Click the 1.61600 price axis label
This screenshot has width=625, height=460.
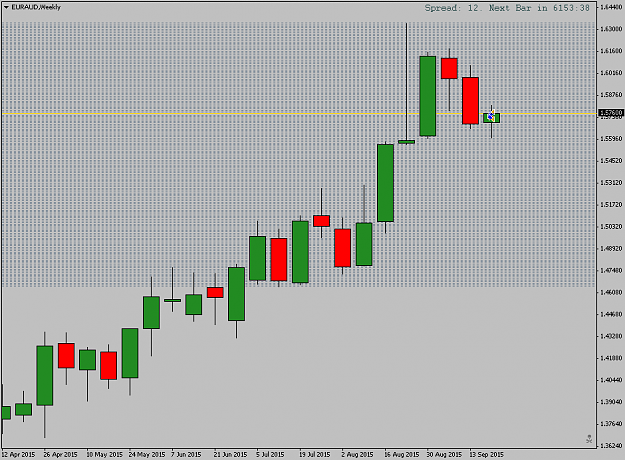pyautogui.click(x=611, y=51)
